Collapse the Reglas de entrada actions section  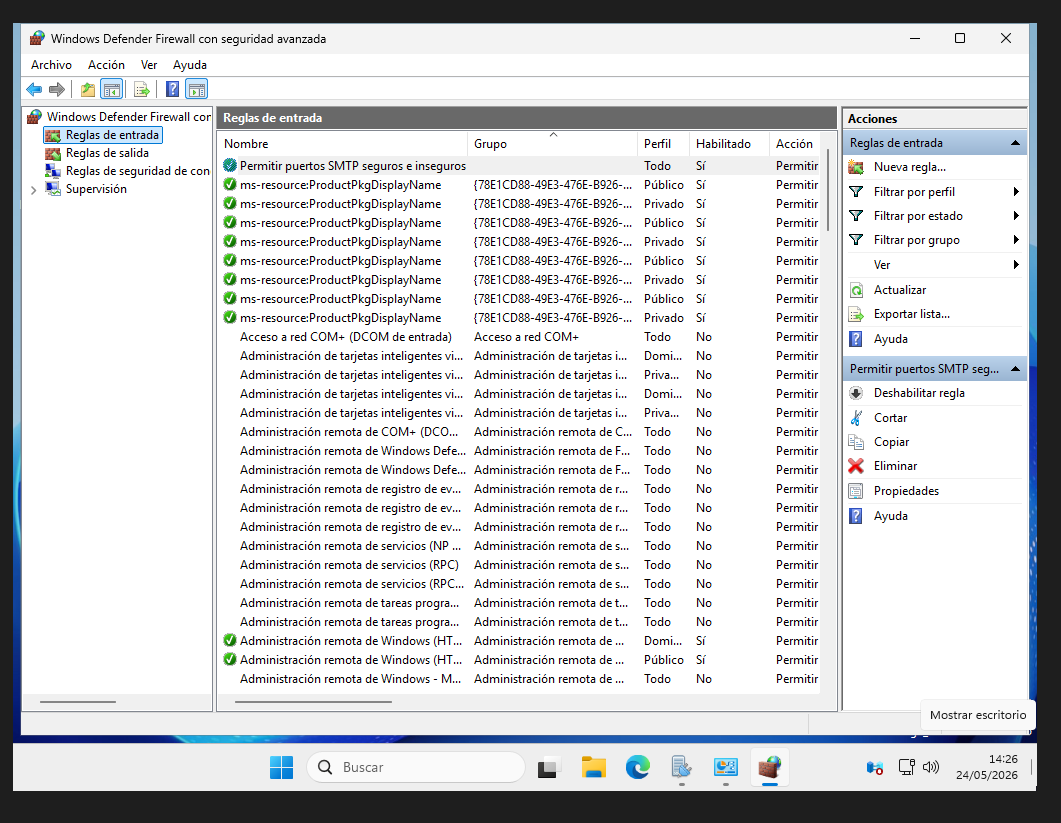(1015, 143)
